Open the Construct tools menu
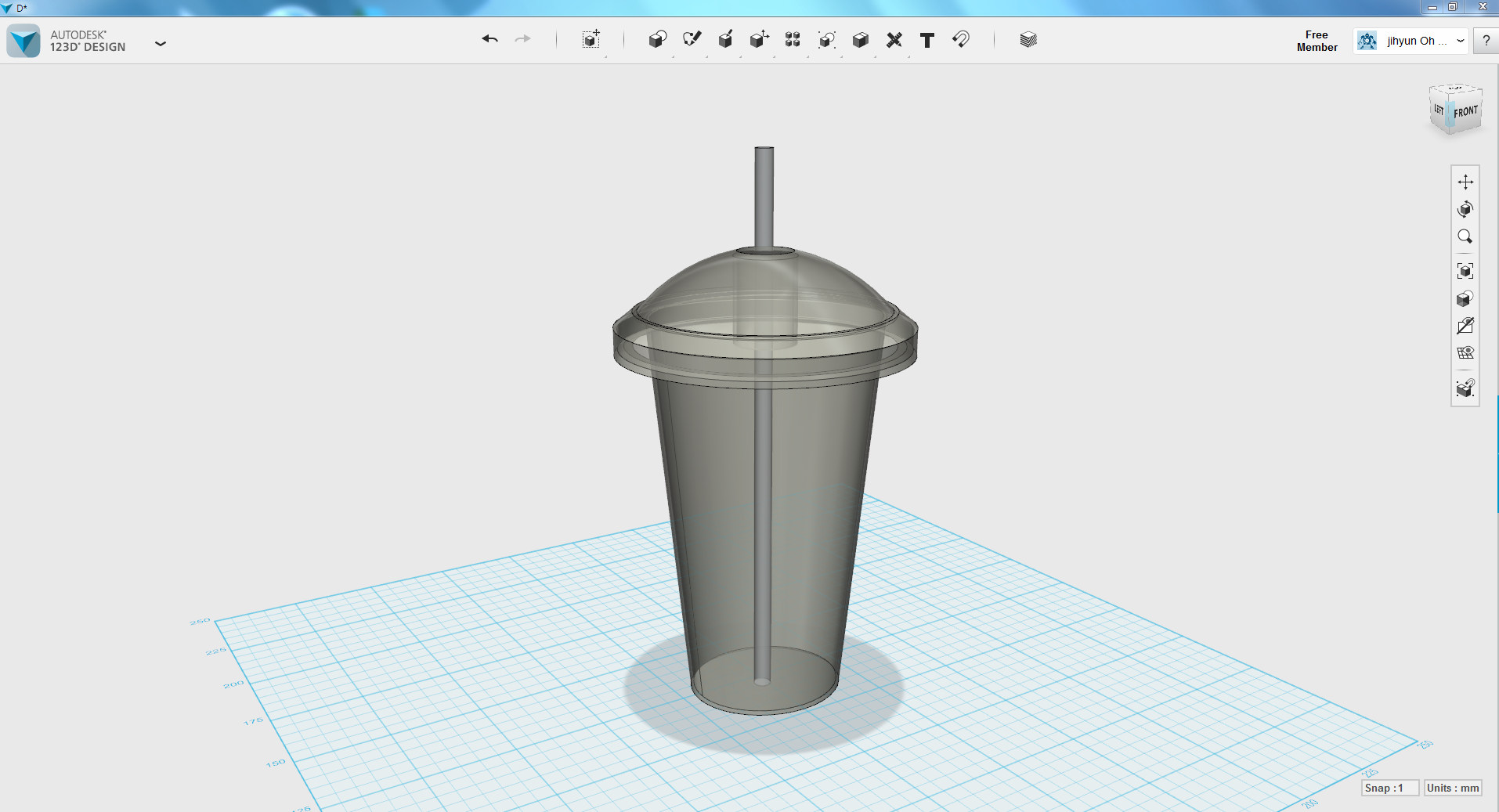 725,39
